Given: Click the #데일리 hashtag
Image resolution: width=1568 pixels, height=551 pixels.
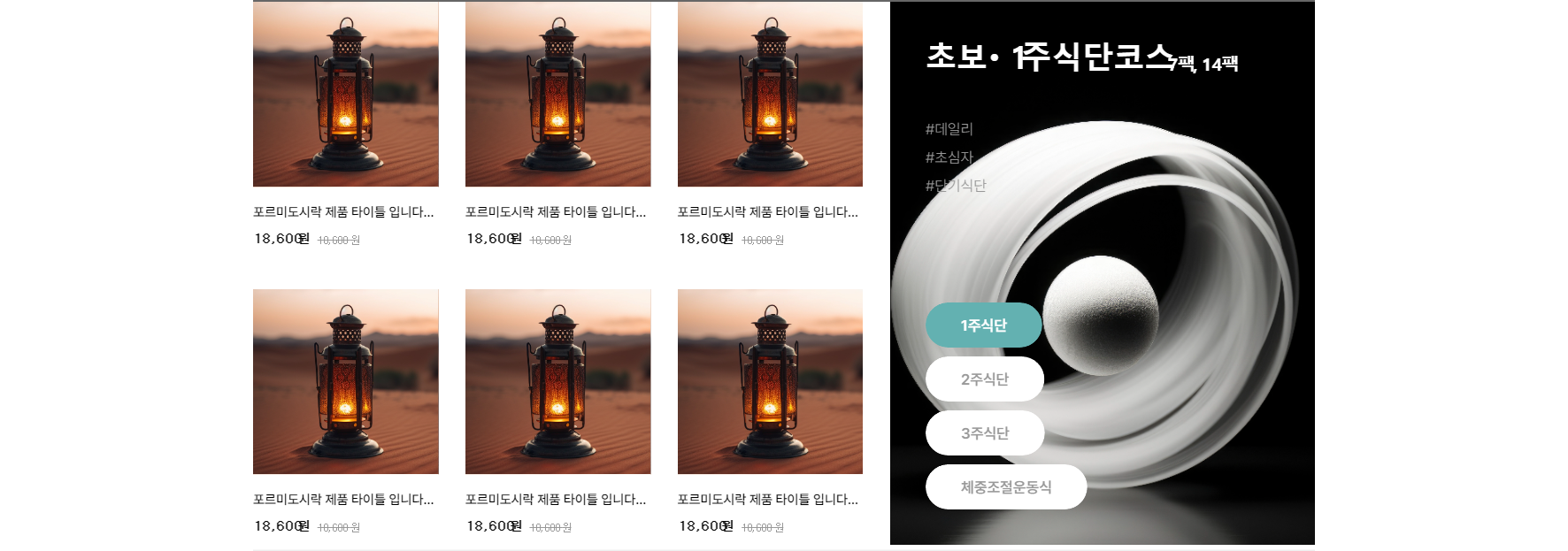Looking at the screenshot, I should (949, 129).
